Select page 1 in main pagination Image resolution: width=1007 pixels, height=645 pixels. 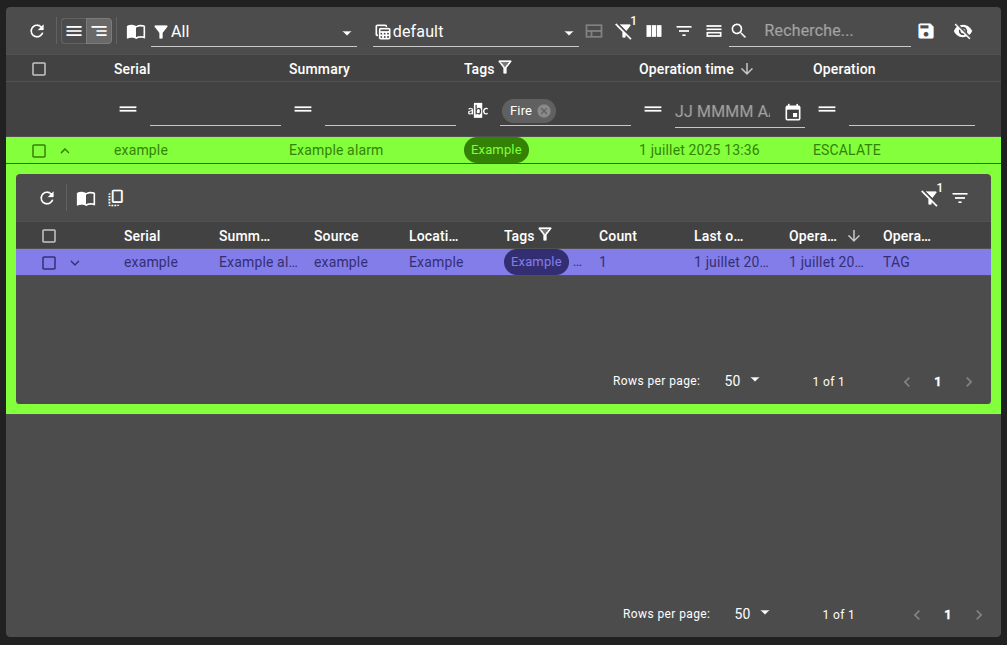(948, 615)
